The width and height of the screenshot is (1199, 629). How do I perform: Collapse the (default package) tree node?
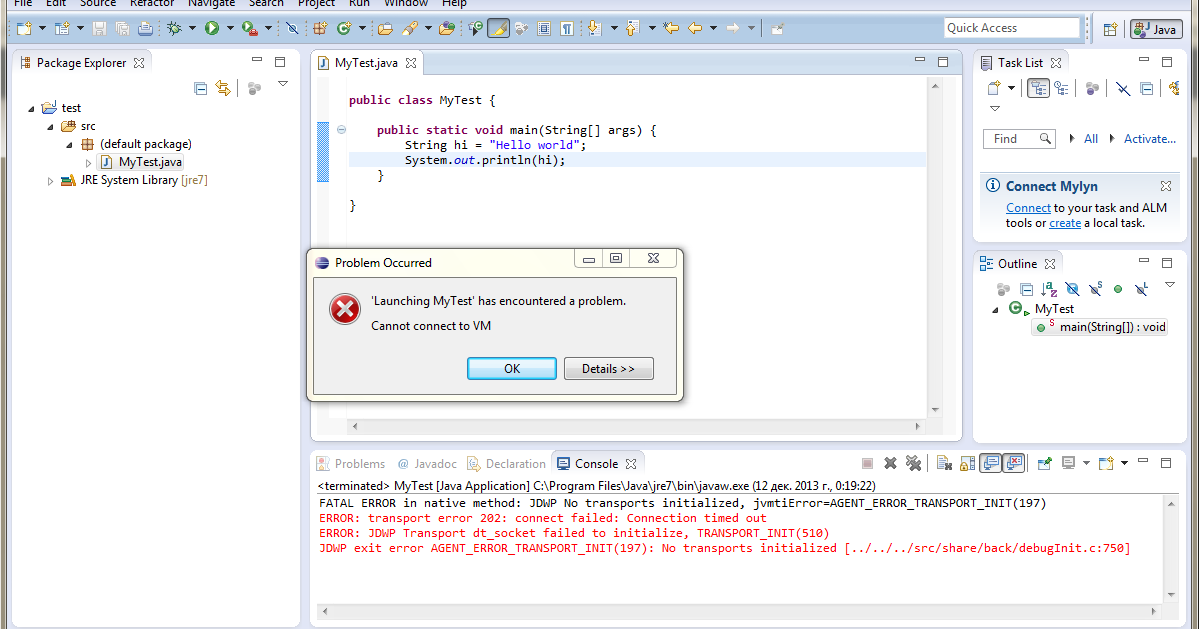67,143
